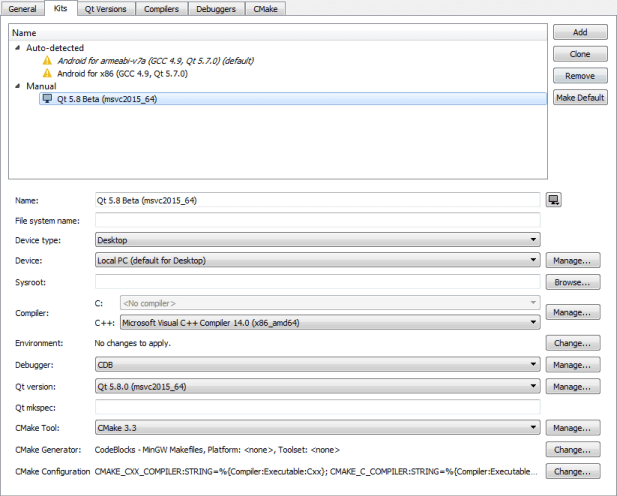Click Manage button next to Qt version

click(x=573, y=386)
